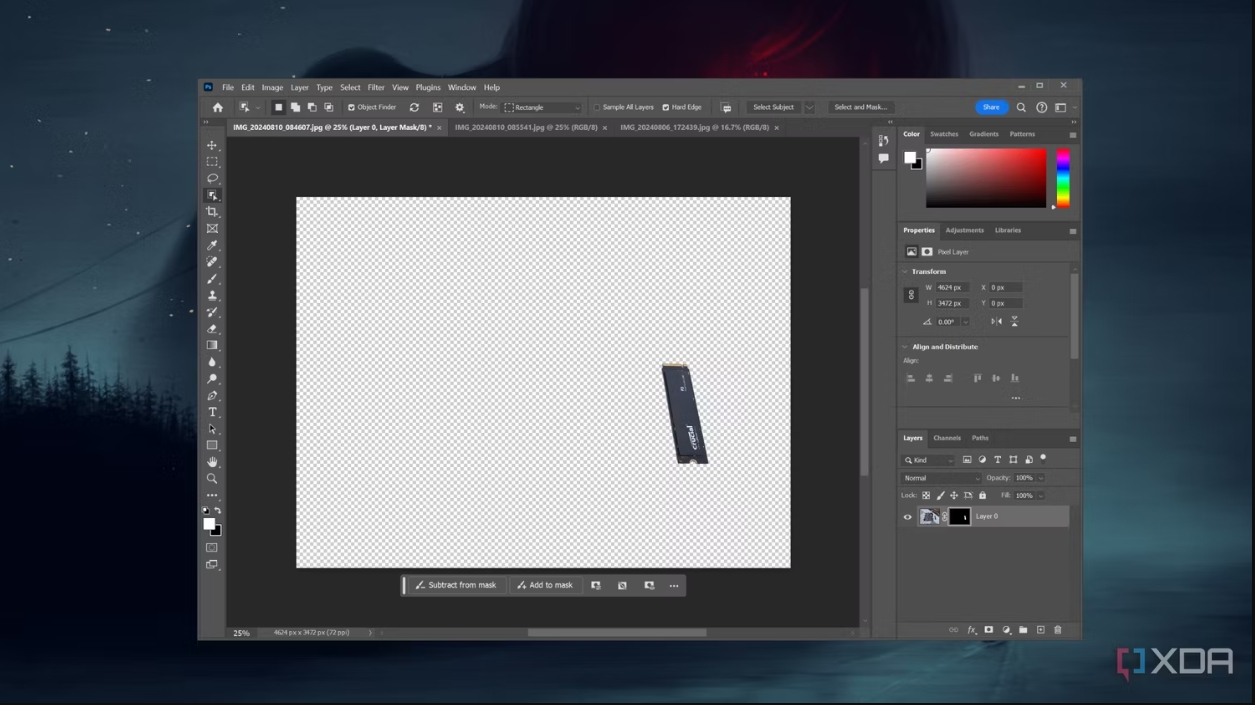Open the Plugins menu

pos(428,87)
